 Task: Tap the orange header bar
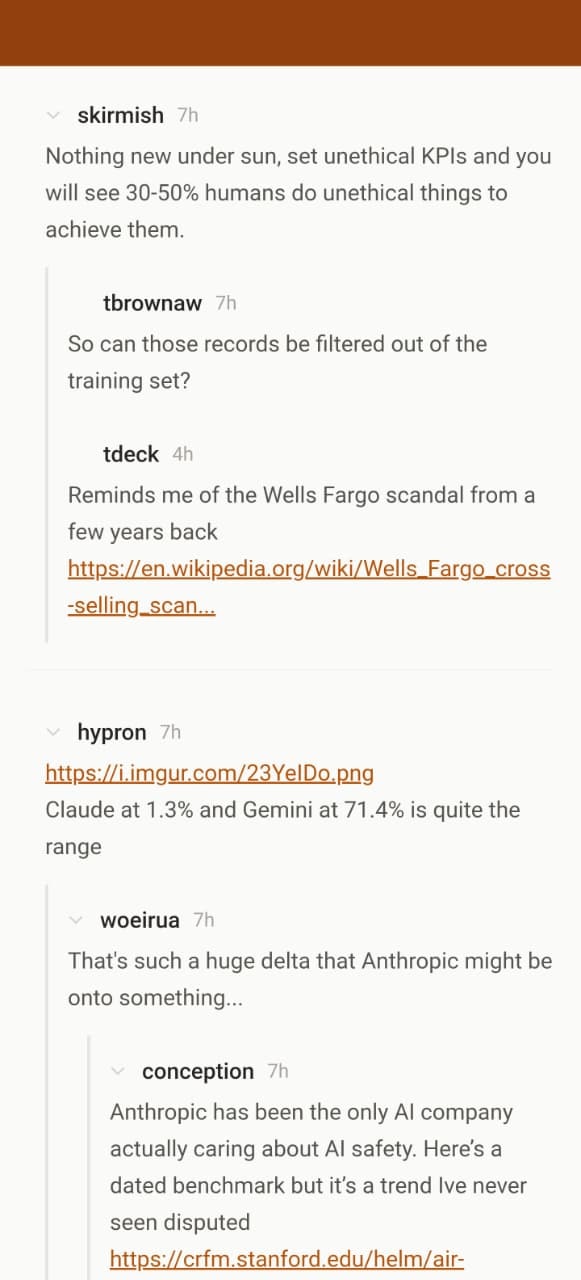tap(290, 33)
